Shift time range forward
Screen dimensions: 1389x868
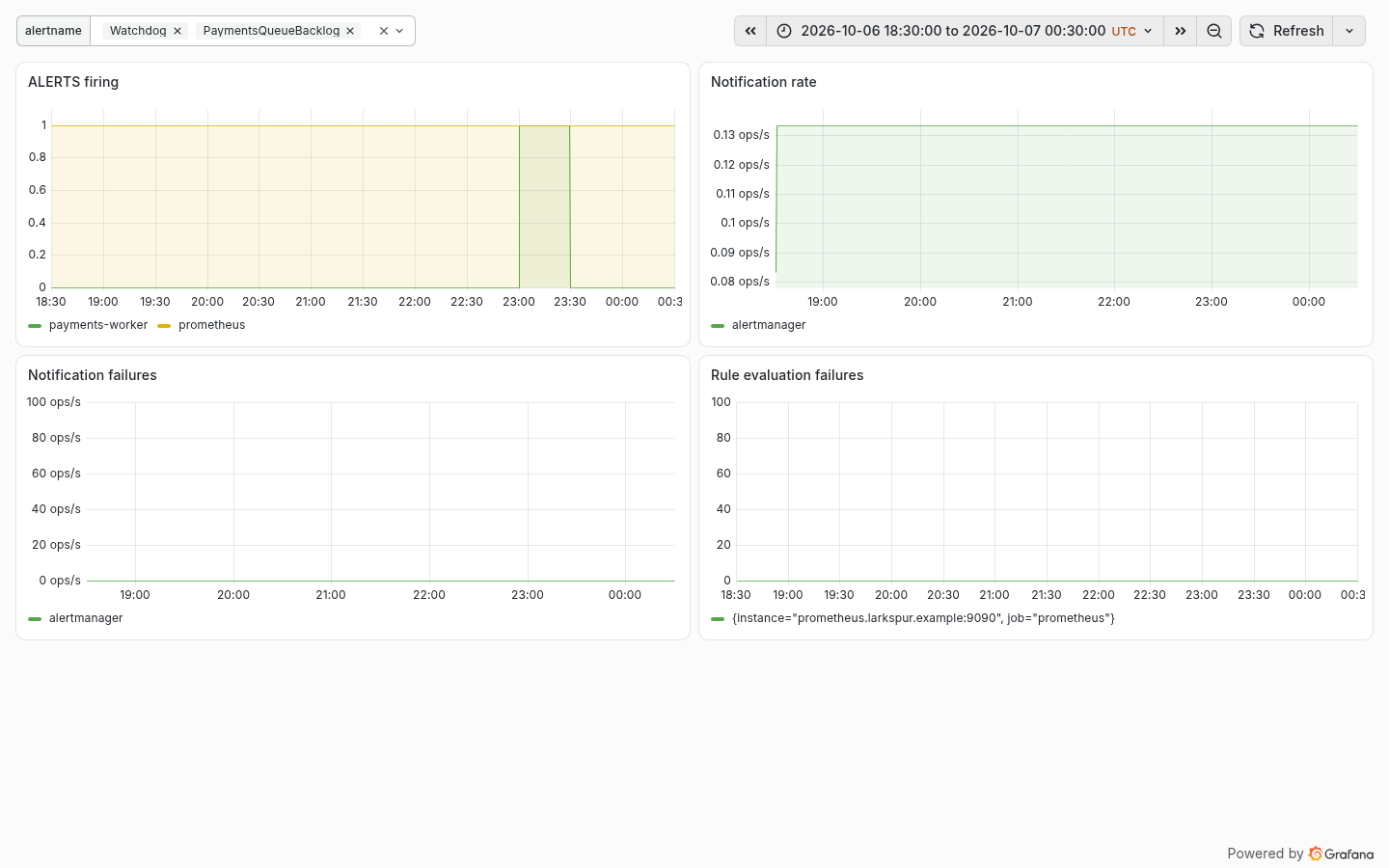click(1180, 31)
